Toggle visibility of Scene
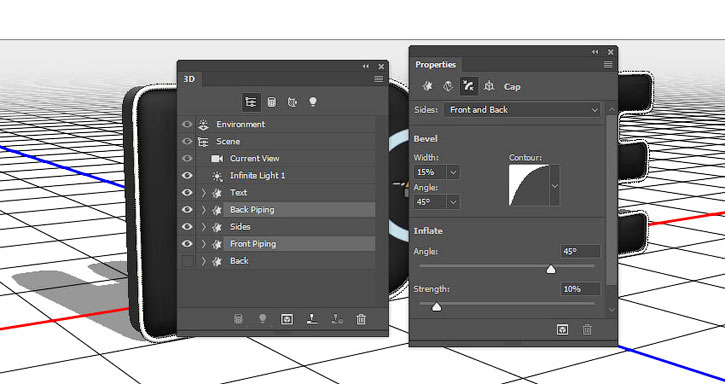Screen dimensions: 725x384 [187, 141]
